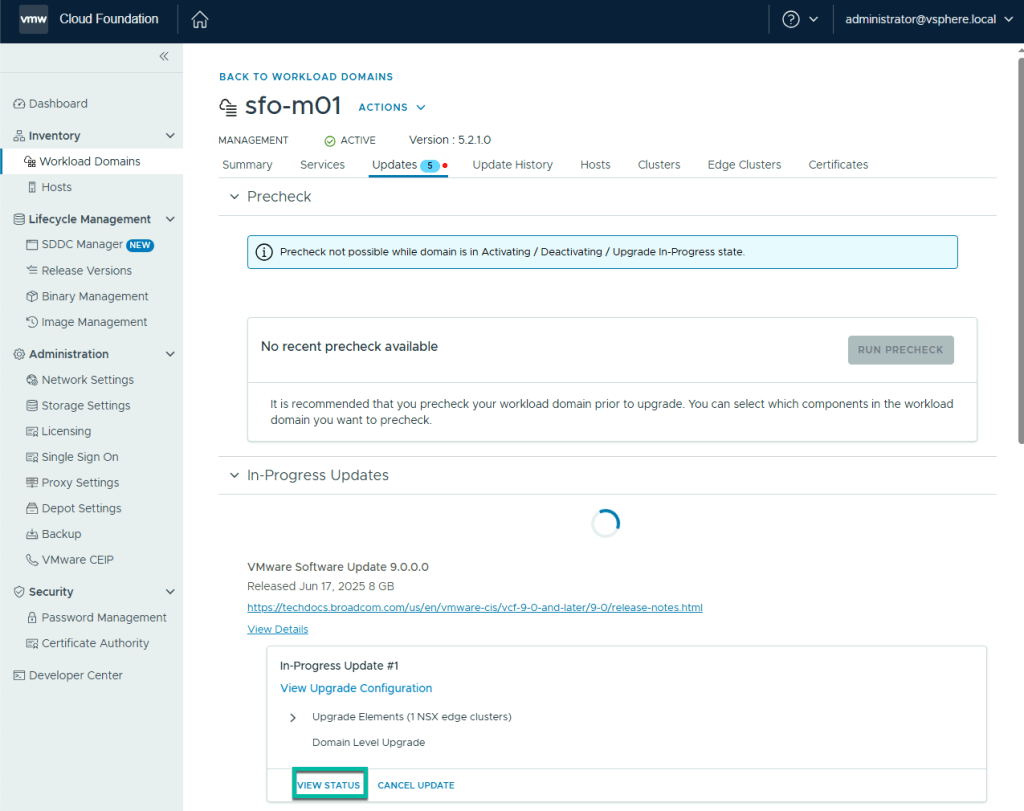
Task: Open Developer Center from sidebar
Action: 75,676
